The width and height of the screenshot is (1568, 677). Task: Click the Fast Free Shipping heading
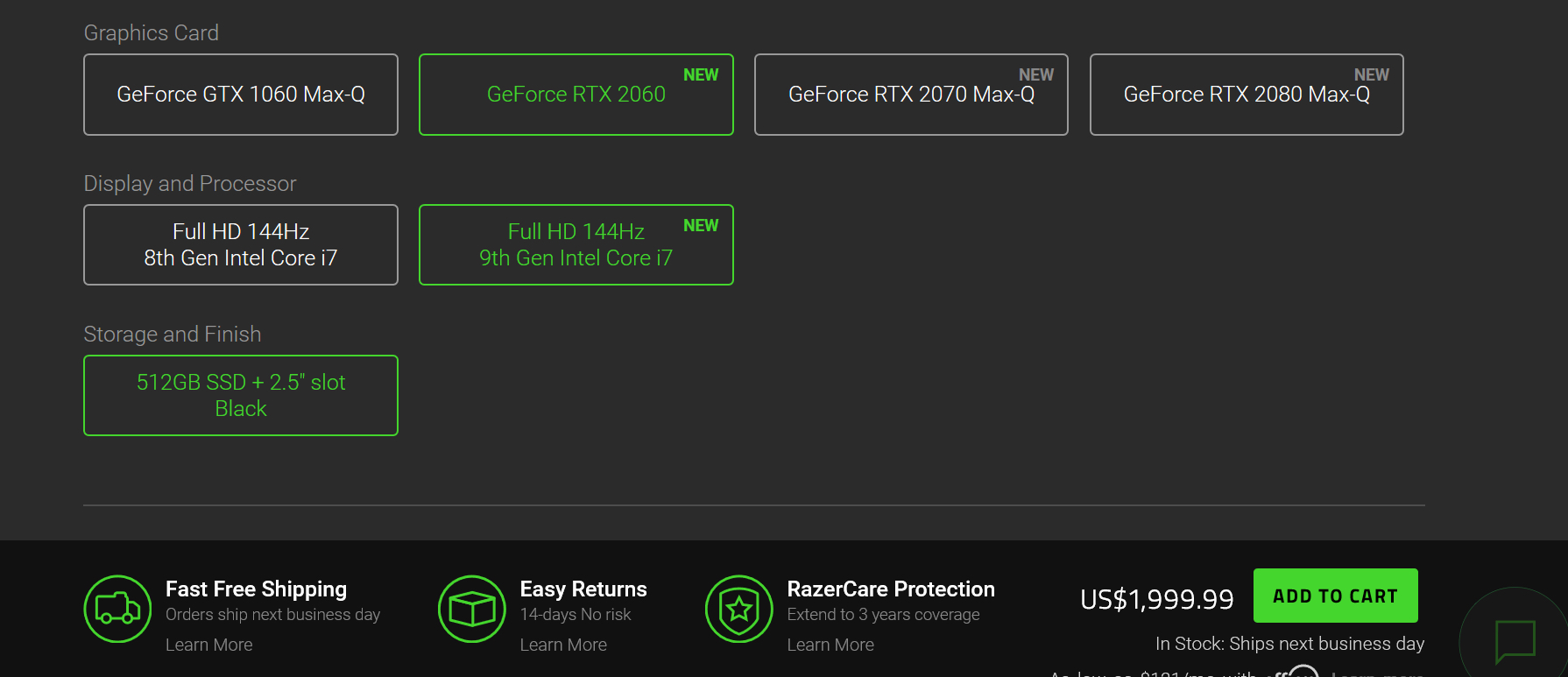[256, 589]
